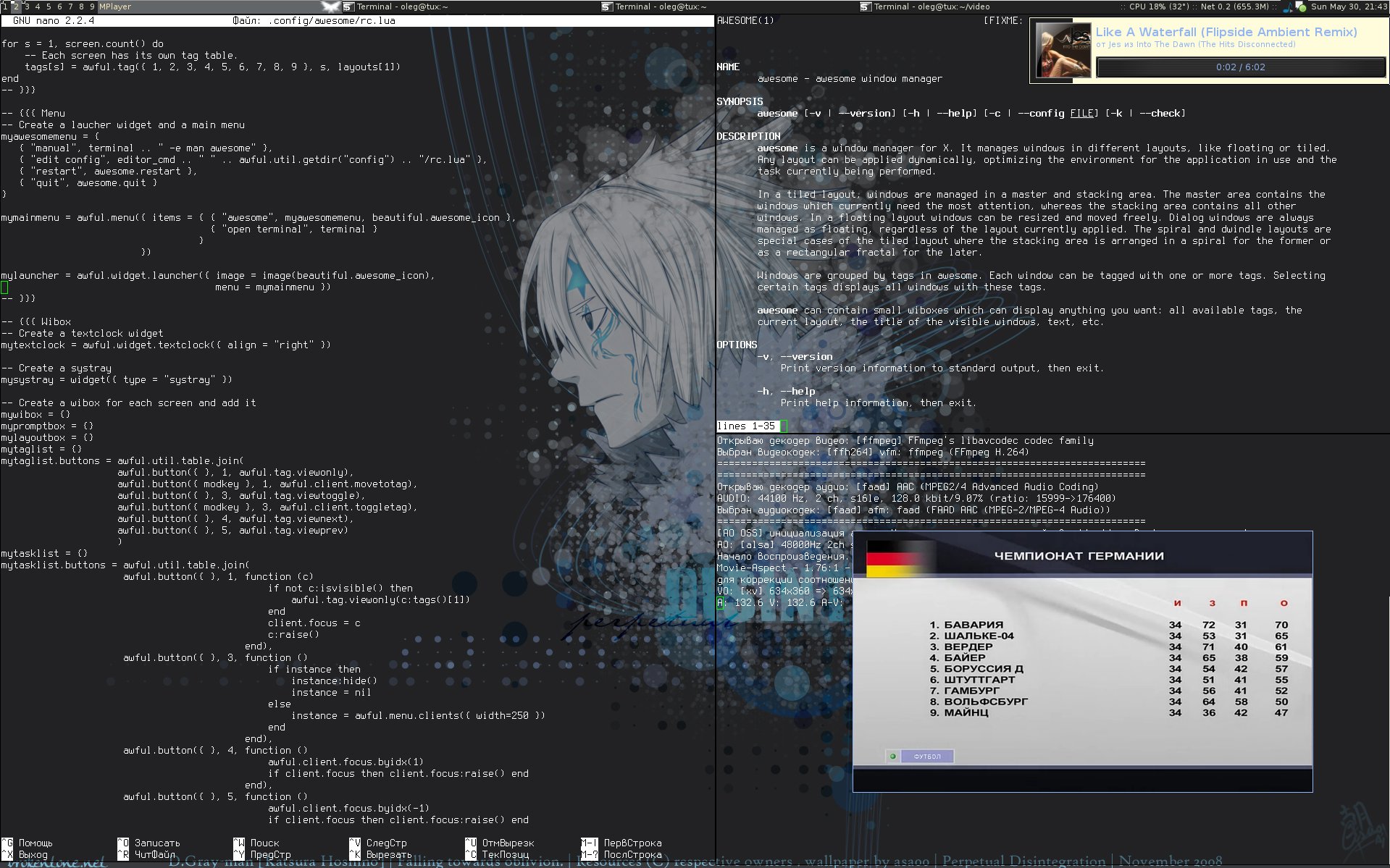
Task: Click the ВЕРДЕР row in the league table
Action: coord(1108,646)
